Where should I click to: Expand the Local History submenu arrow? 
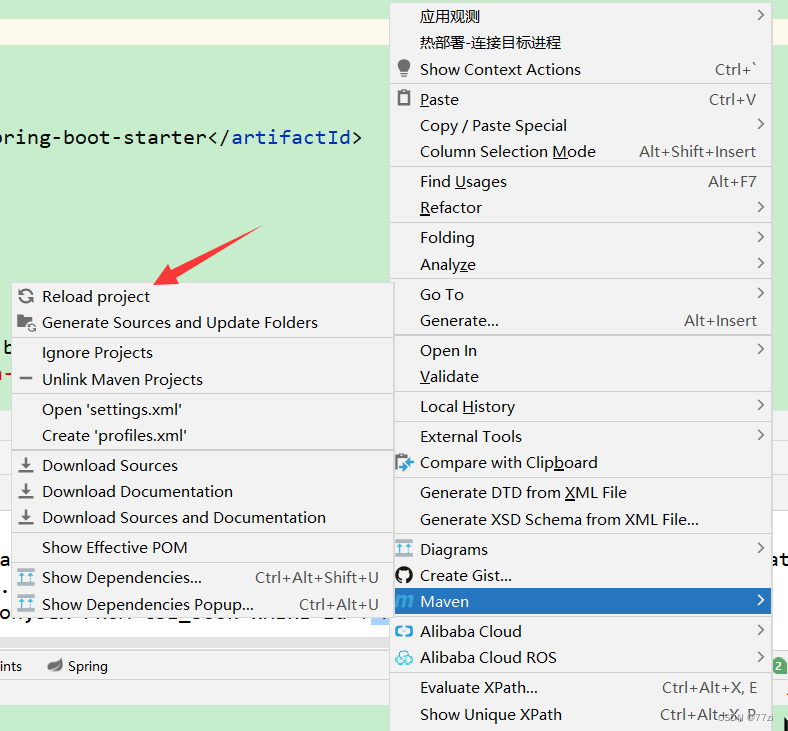tap(760, 405)
